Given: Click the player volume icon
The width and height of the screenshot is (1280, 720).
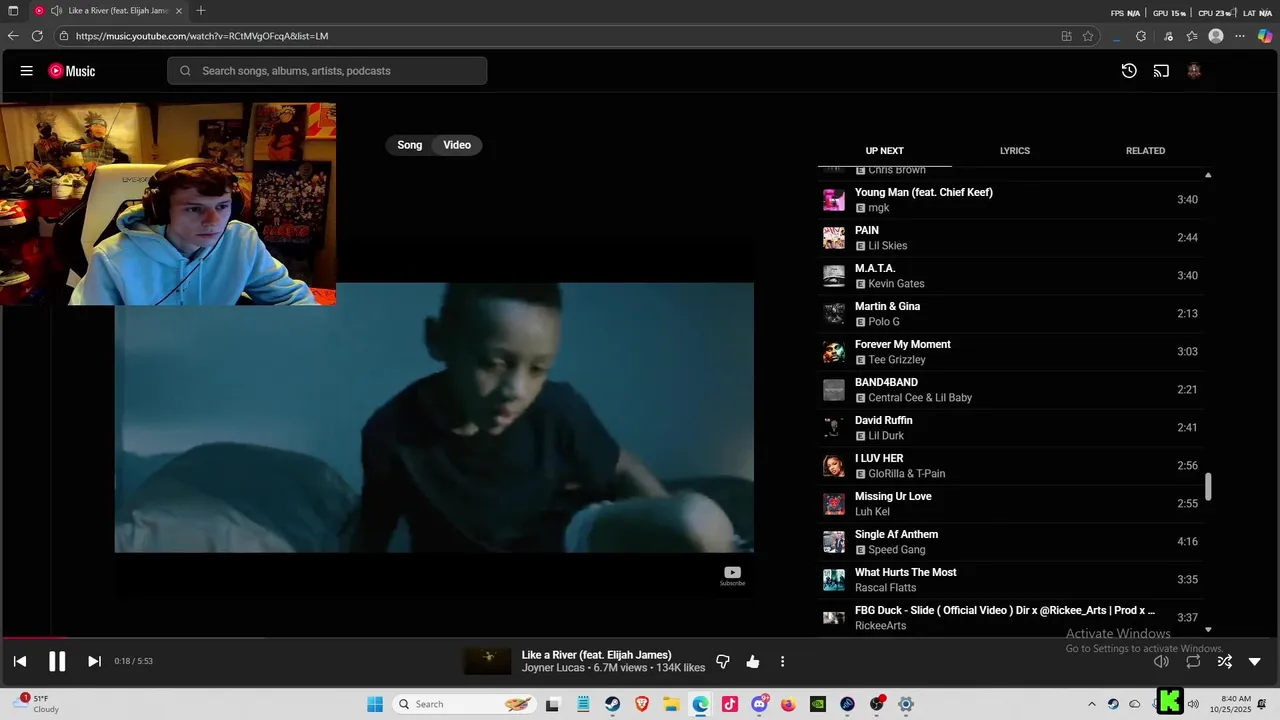Looking at the screenshot, I should (x=1161, y=661).
